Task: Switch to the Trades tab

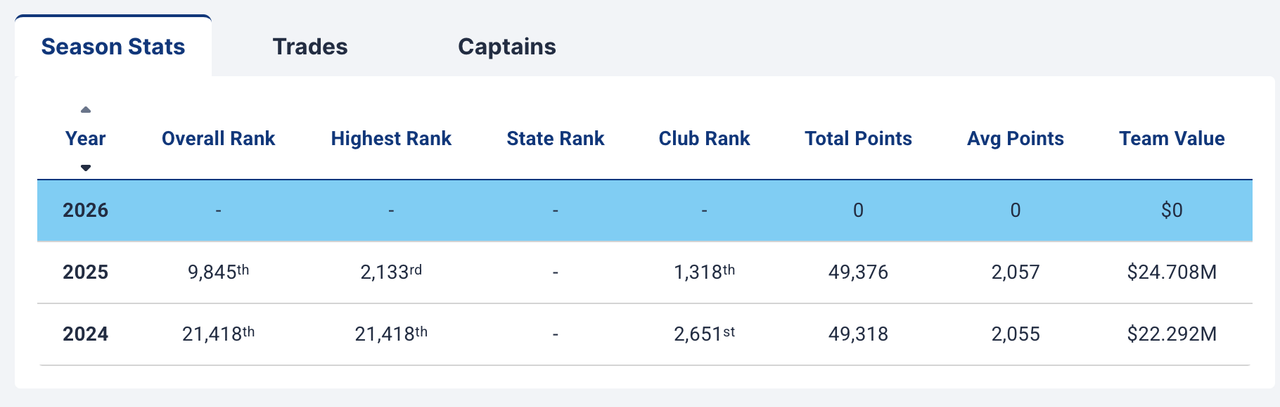Action: pyautogui.click(x=310, y=47)
